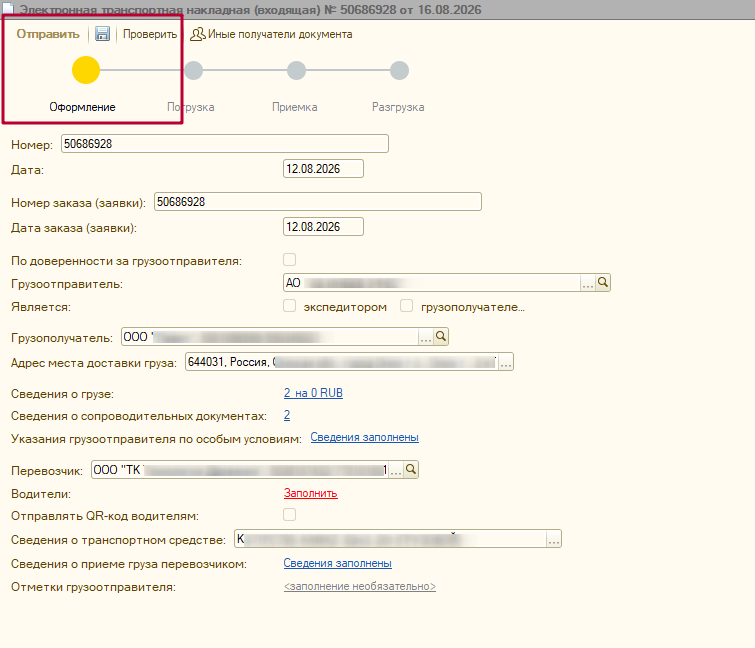Click the Грузоотправитель input field

coord(431,283)
